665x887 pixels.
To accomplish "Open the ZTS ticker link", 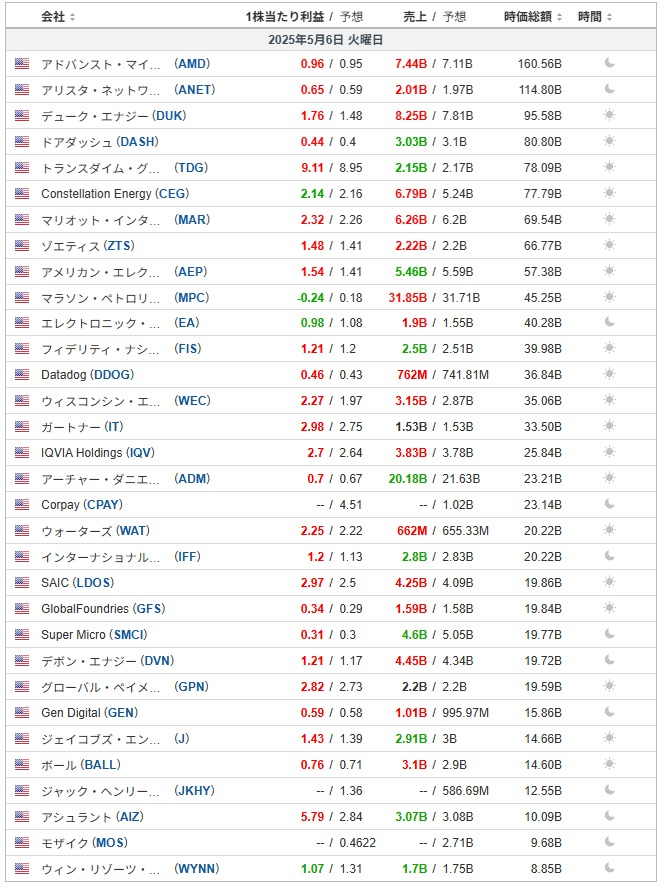I will click(119, 246).
